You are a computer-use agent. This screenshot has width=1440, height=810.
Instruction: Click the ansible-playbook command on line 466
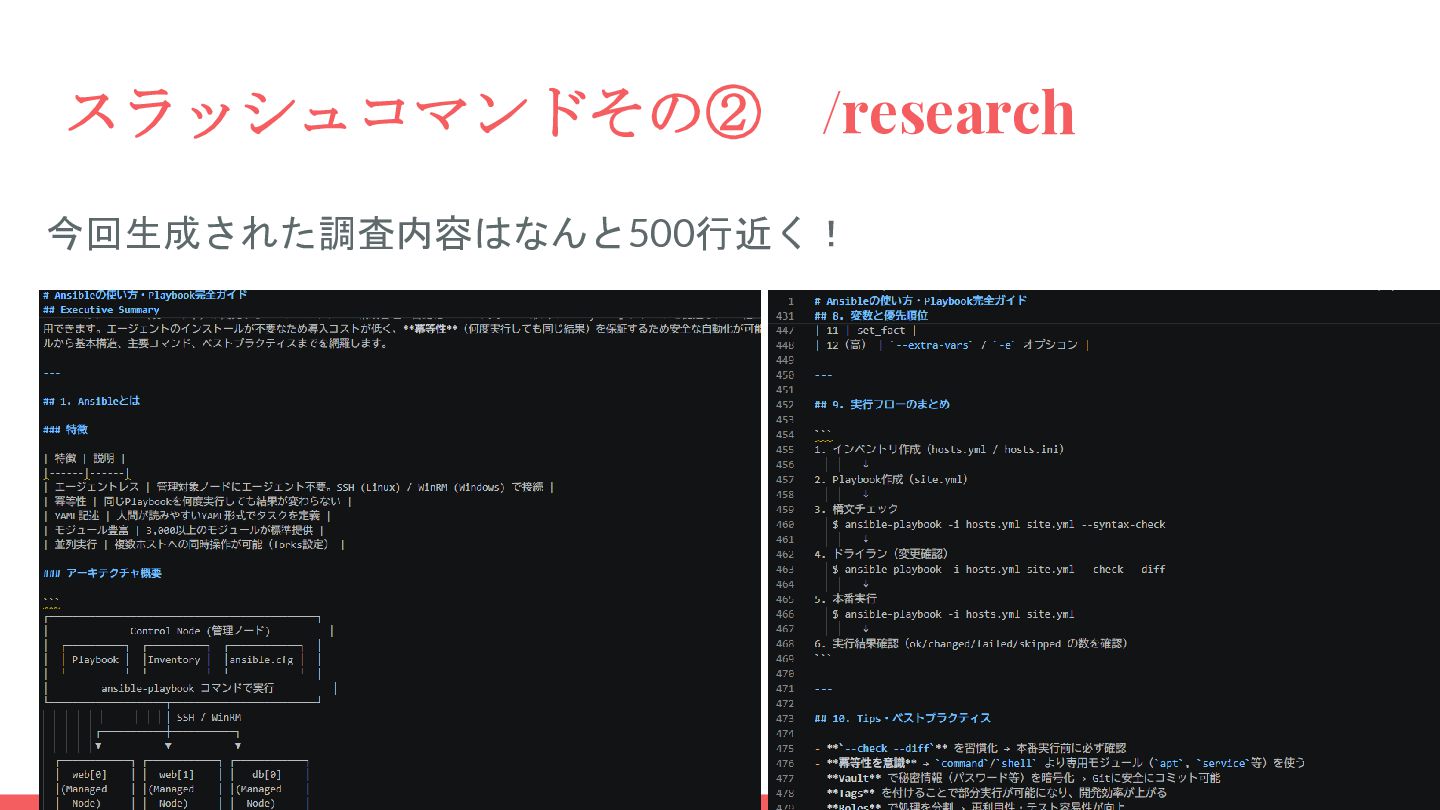point(953,614)
